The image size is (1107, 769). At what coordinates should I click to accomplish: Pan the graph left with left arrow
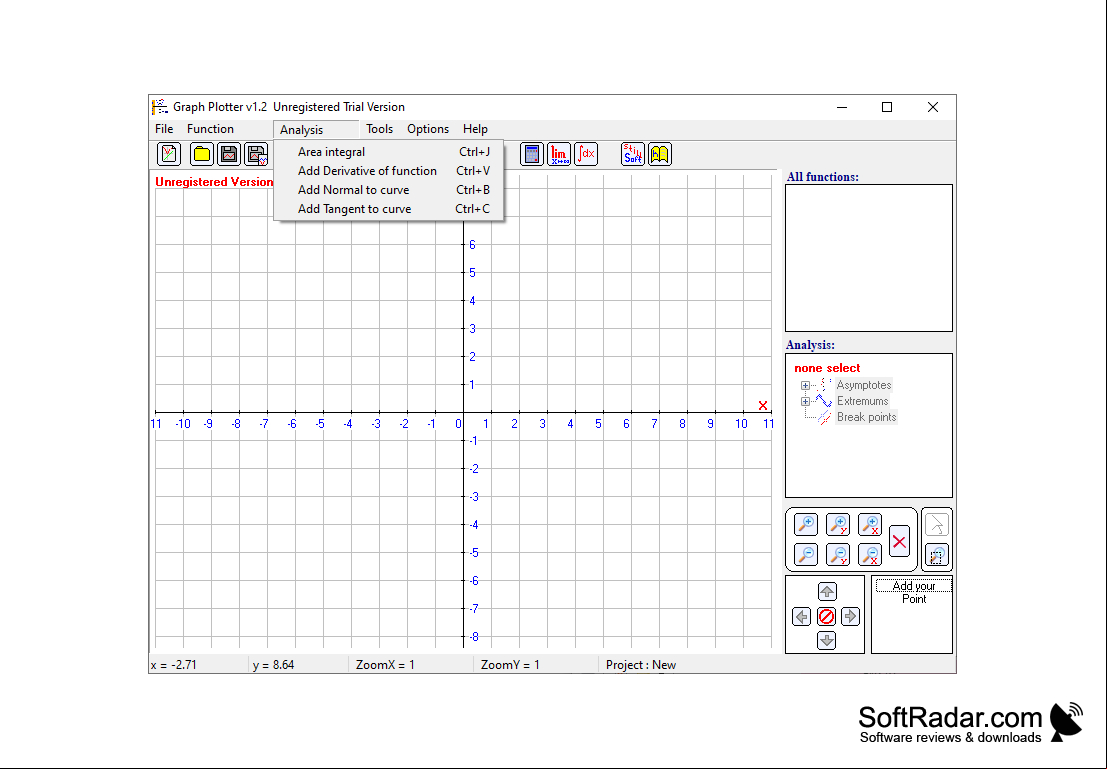(801, 616)
